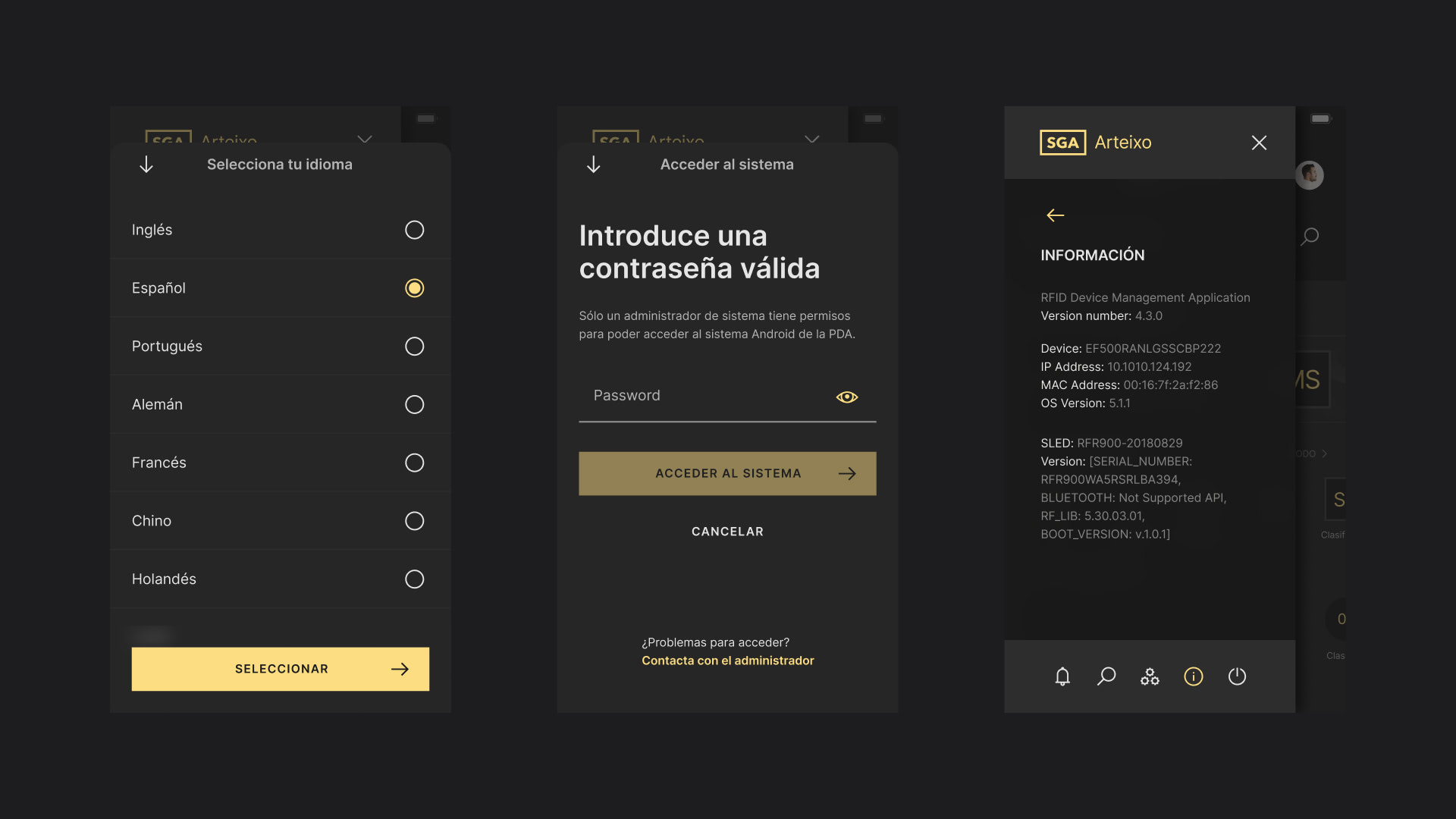Click the power/shutdown icon
The image size is (1456, 819).
click(1237, 676)
